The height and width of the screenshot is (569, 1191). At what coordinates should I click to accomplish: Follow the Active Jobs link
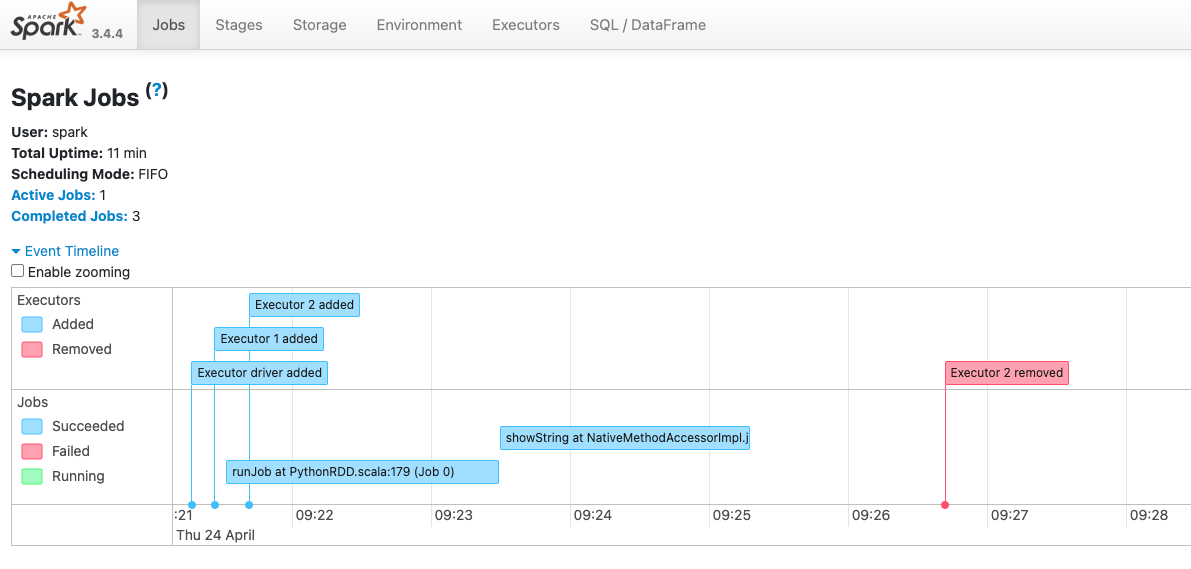coord(54,195)
